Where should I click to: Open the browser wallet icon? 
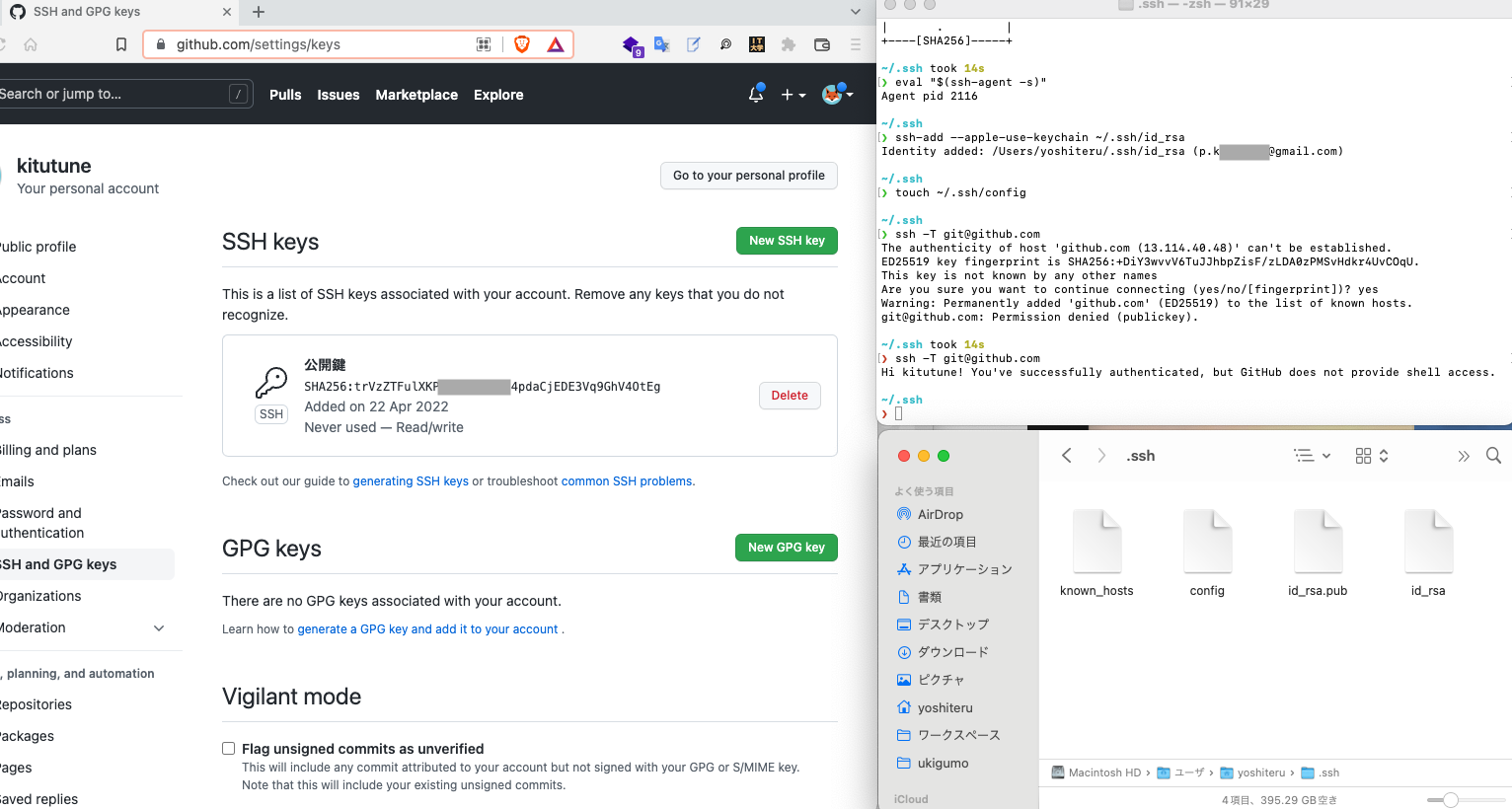point(822,44)
